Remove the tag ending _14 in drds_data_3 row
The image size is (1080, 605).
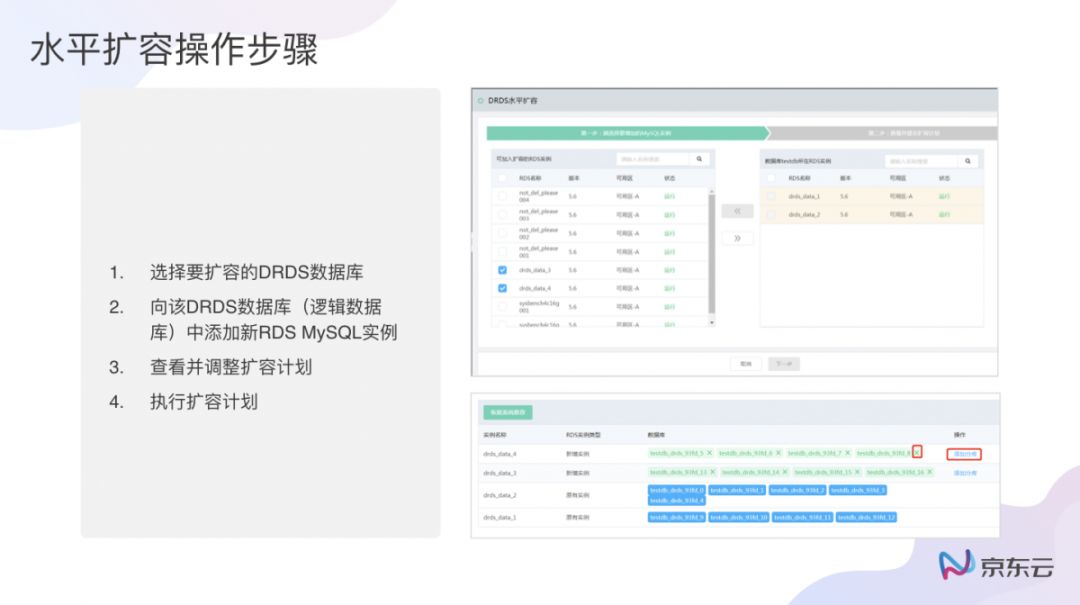click(x=785, y=472)
